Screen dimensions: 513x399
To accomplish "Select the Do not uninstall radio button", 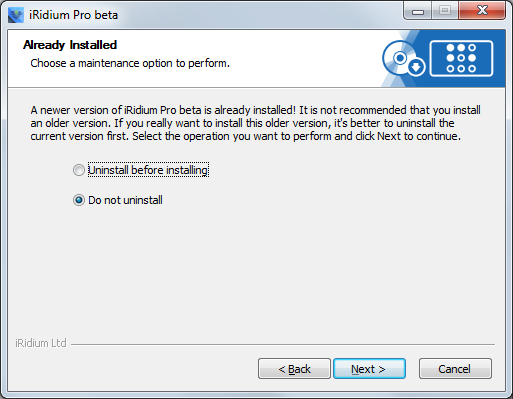I will [x=79, y=200].
